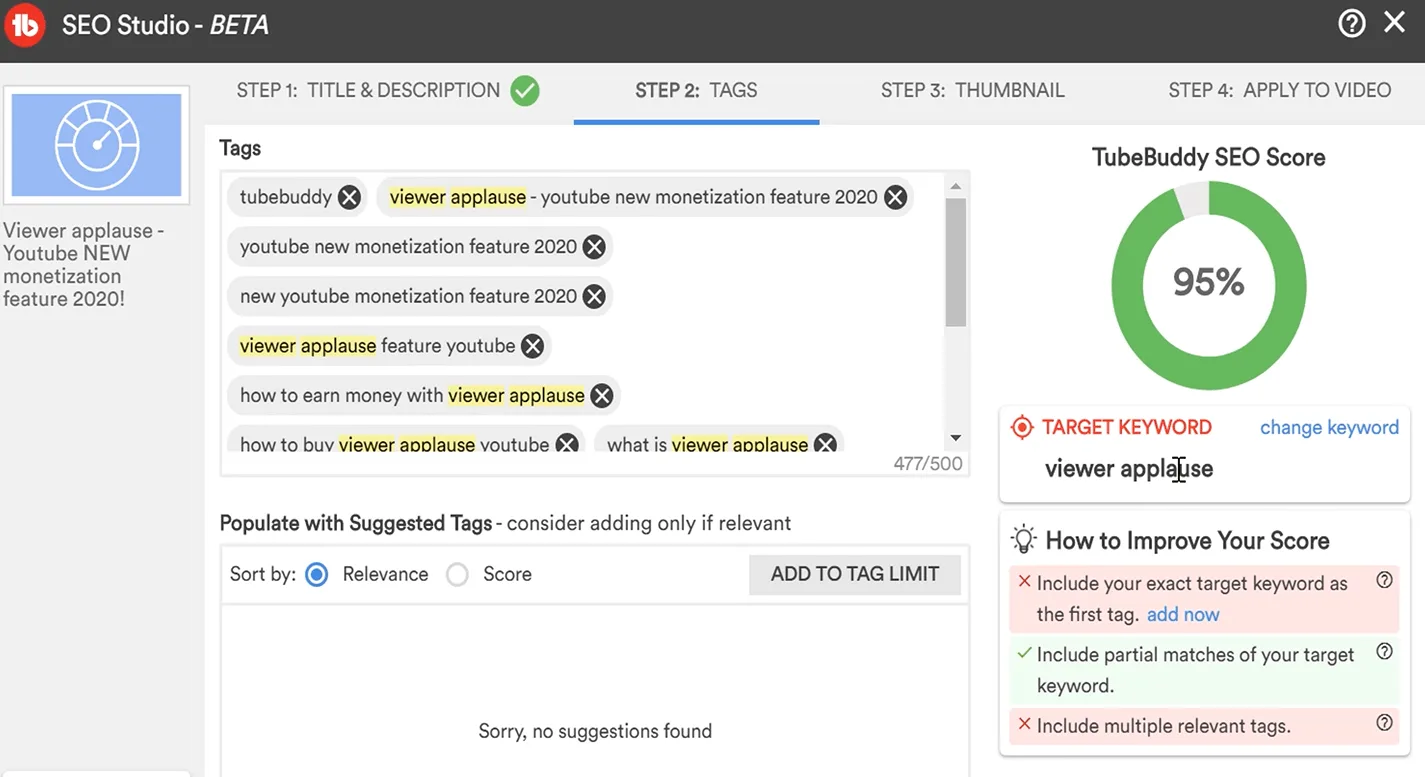This screenshot has width=1425, height=777.
Task: Click the target keyword bullseye icon
Action: (x=1022, y=427)
